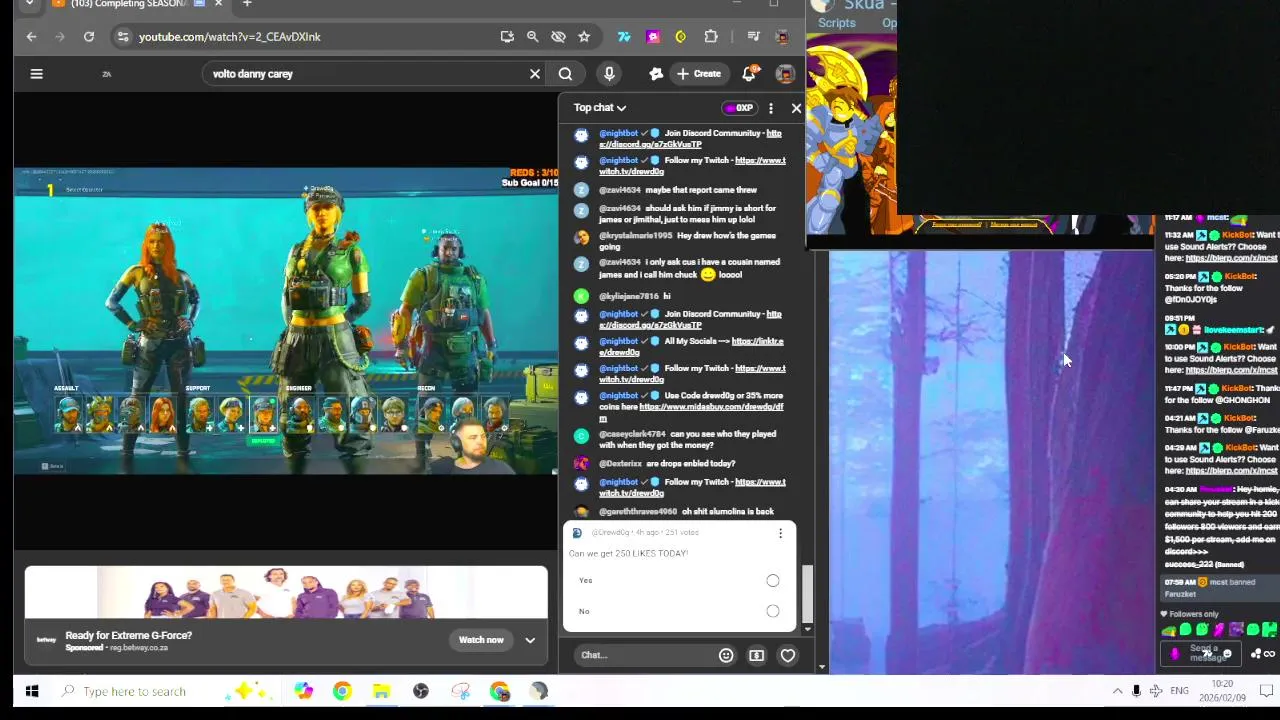Open the chat emoji picker
1280x720 pixels.
coord(726,656)
